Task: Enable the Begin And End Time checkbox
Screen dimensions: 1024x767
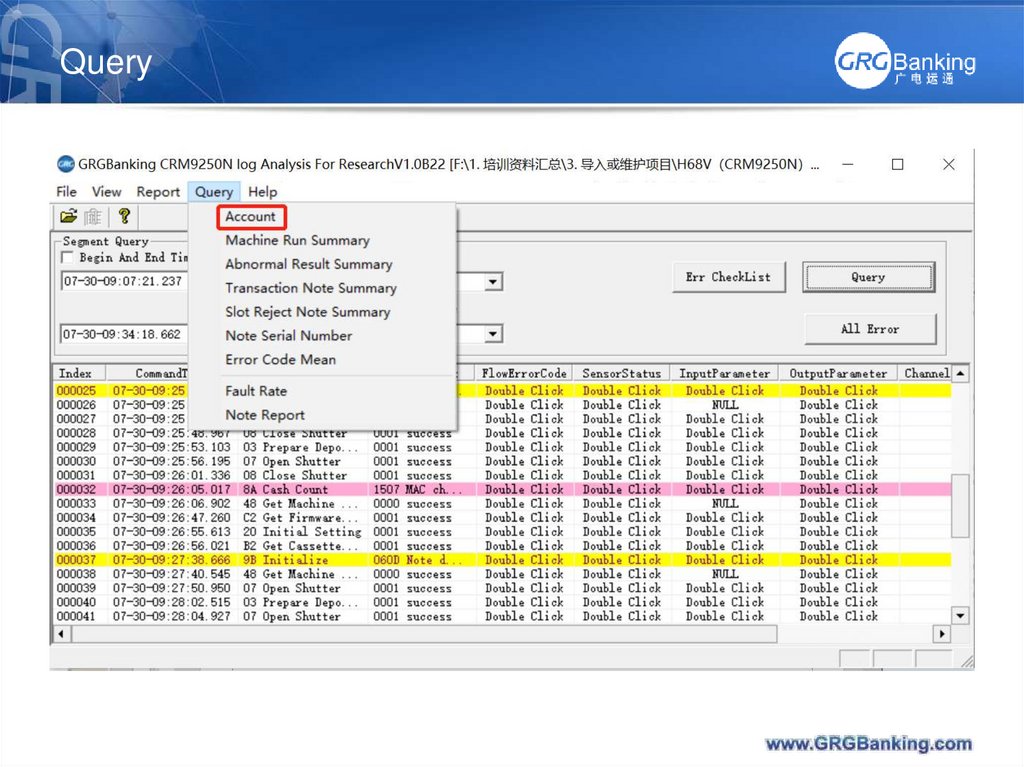Action: tap(67, 257)
